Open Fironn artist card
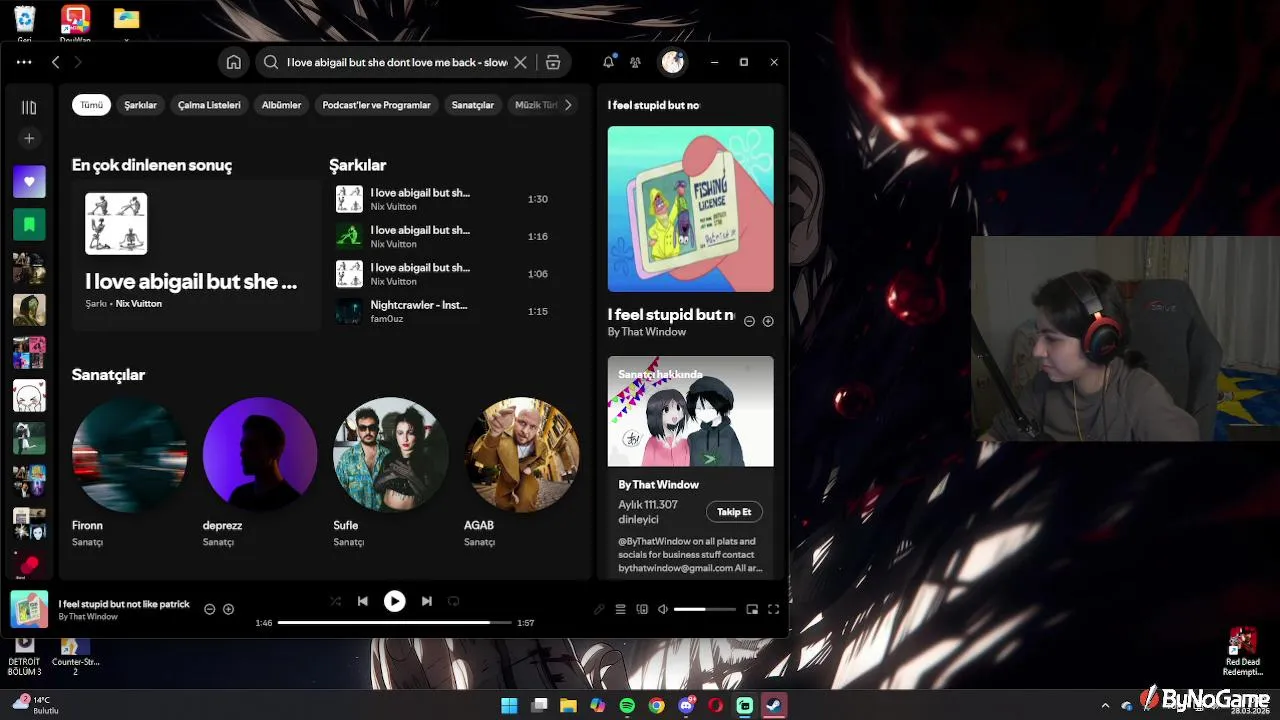This screenshot has height=720, width=1280. 129,472
